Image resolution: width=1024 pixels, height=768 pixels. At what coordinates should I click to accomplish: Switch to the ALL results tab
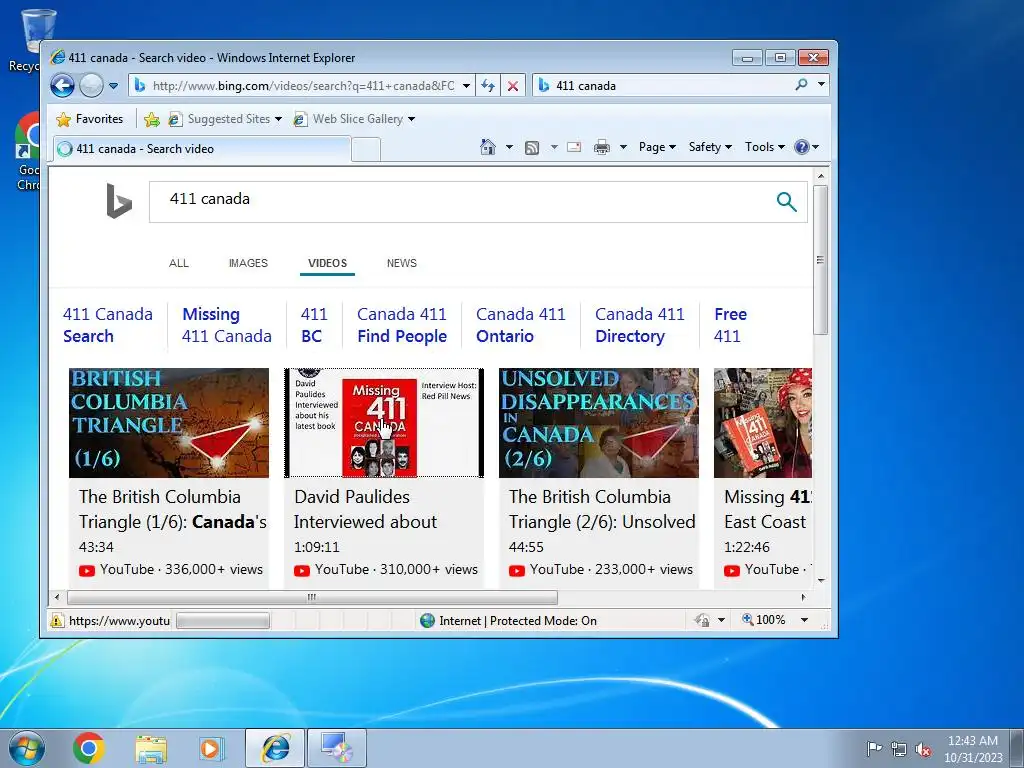(178, 263)
